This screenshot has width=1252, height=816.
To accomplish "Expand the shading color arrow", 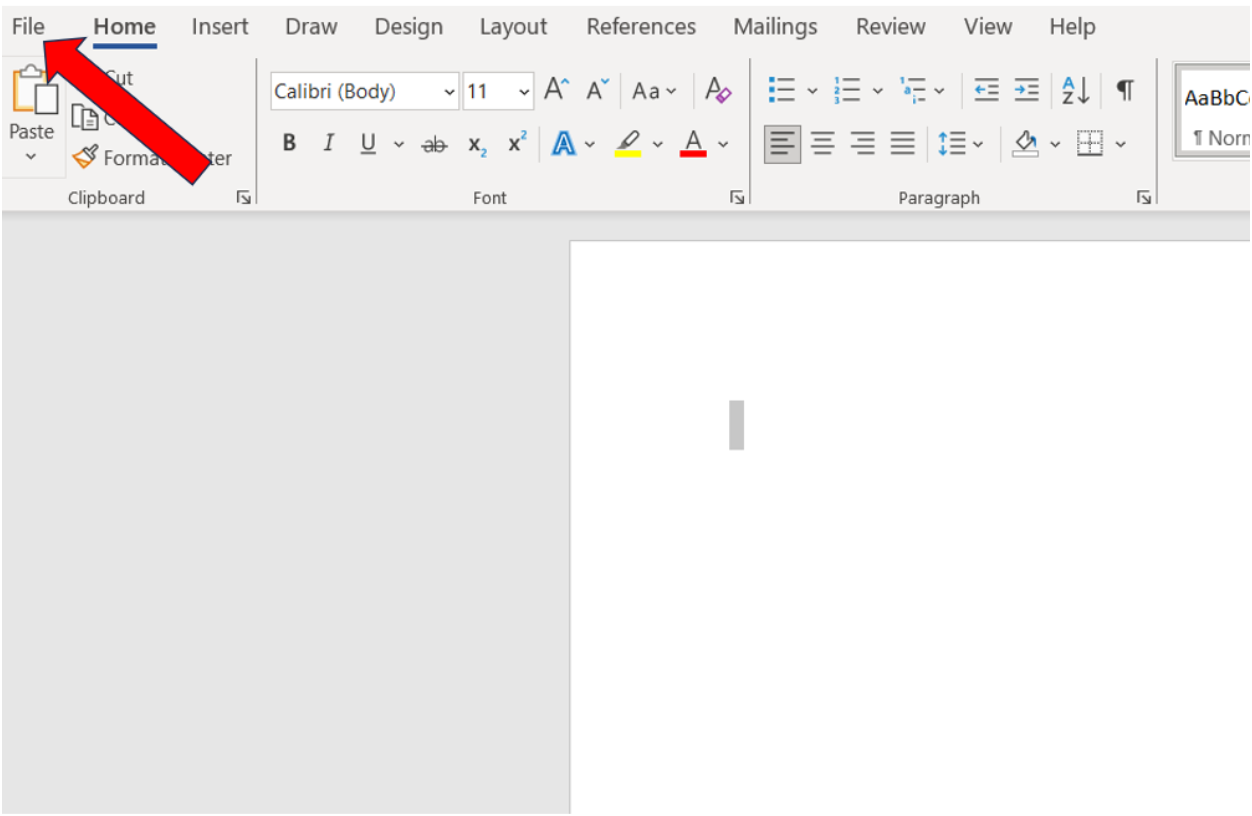I will tap(1055, 145).
